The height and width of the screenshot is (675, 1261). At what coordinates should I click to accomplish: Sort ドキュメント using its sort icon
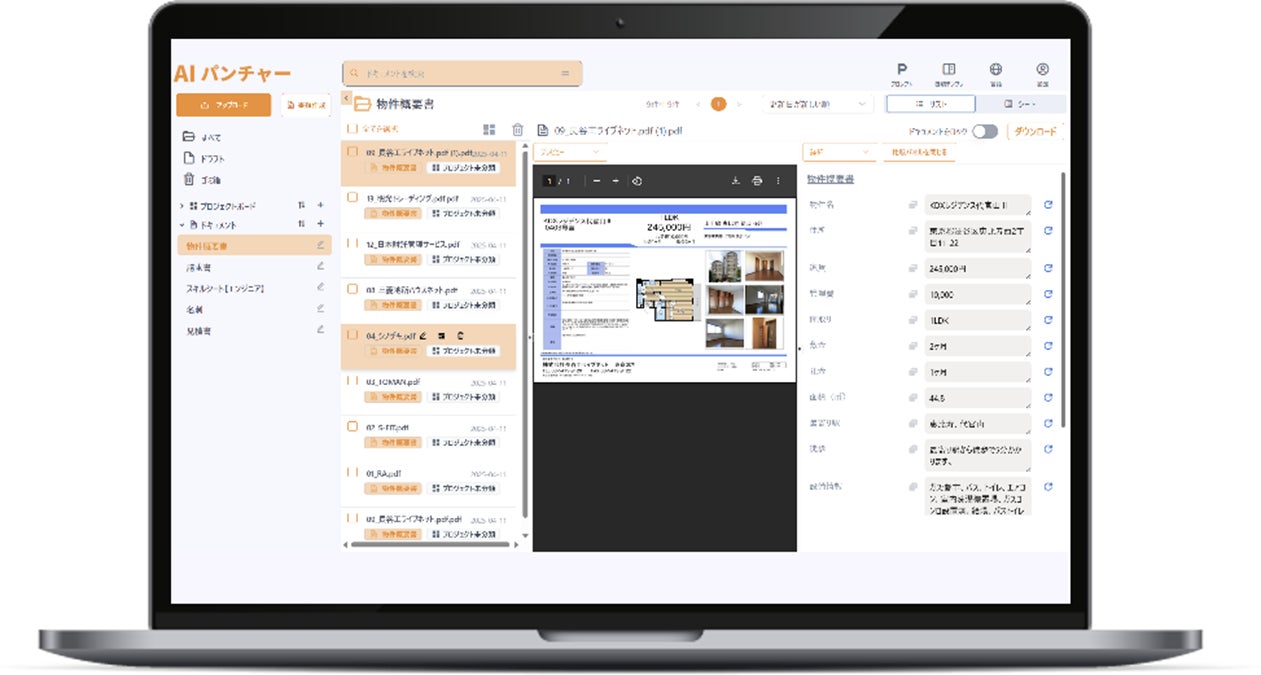(x=301, y=224)
